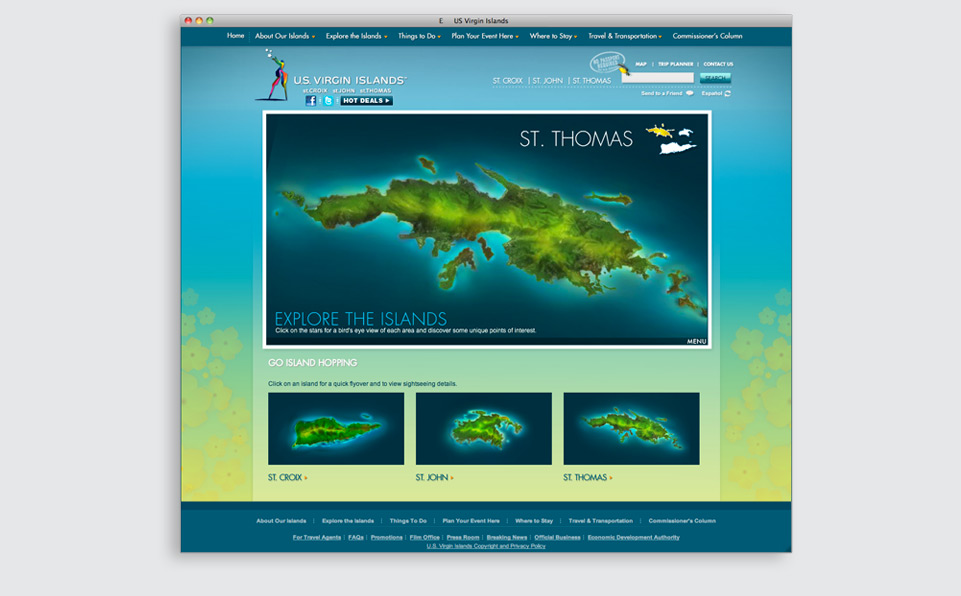
Task: Click the St. Thomas island thumbnail
Action: point(631,429)
